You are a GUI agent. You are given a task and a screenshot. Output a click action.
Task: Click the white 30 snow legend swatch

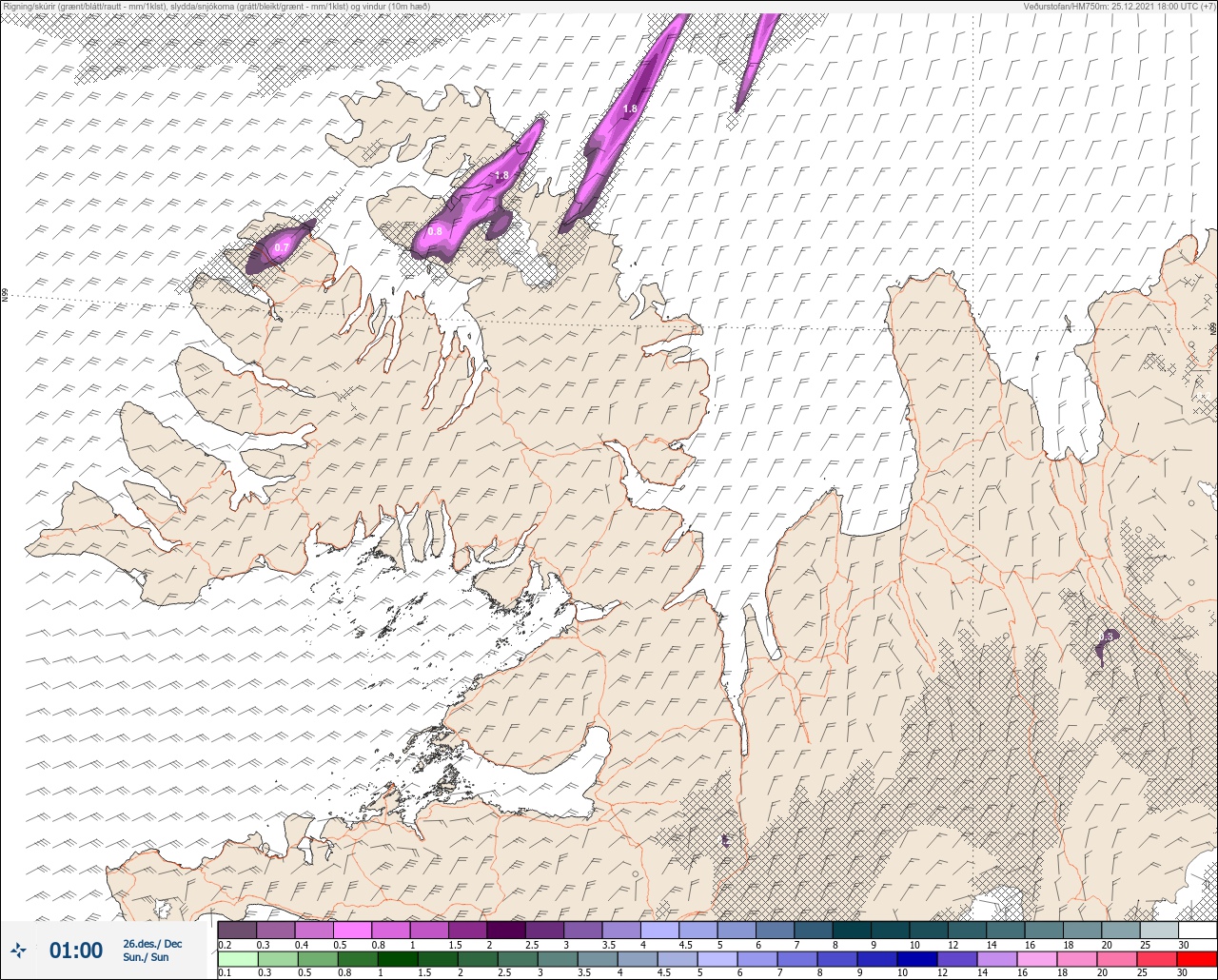coord(1197,930)
